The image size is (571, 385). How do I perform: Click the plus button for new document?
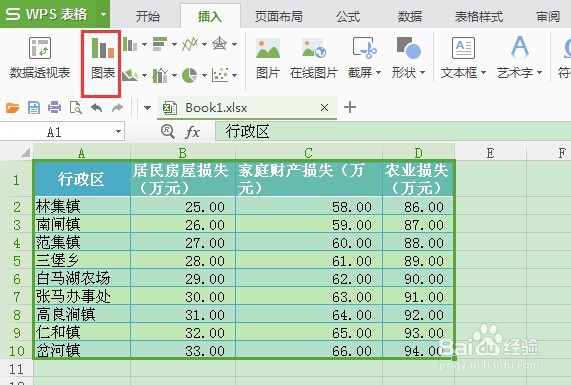point(350,107)
